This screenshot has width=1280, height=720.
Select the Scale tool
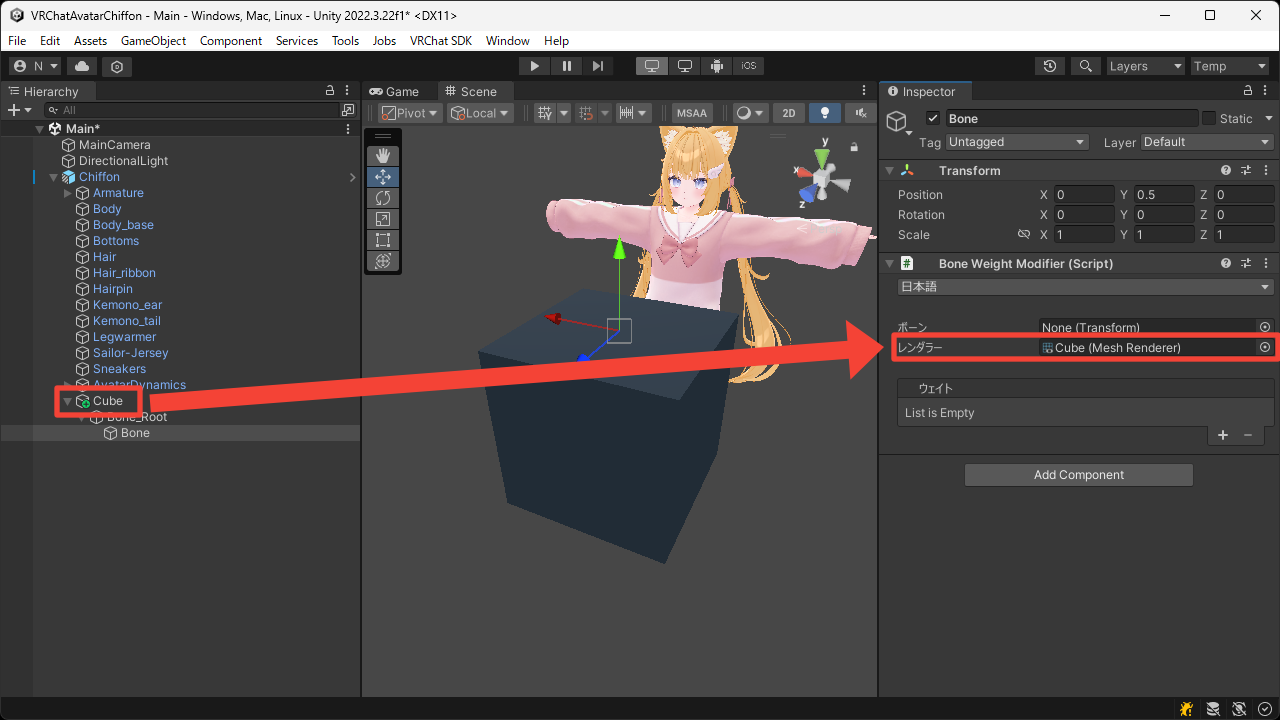[x=383, y=219]
